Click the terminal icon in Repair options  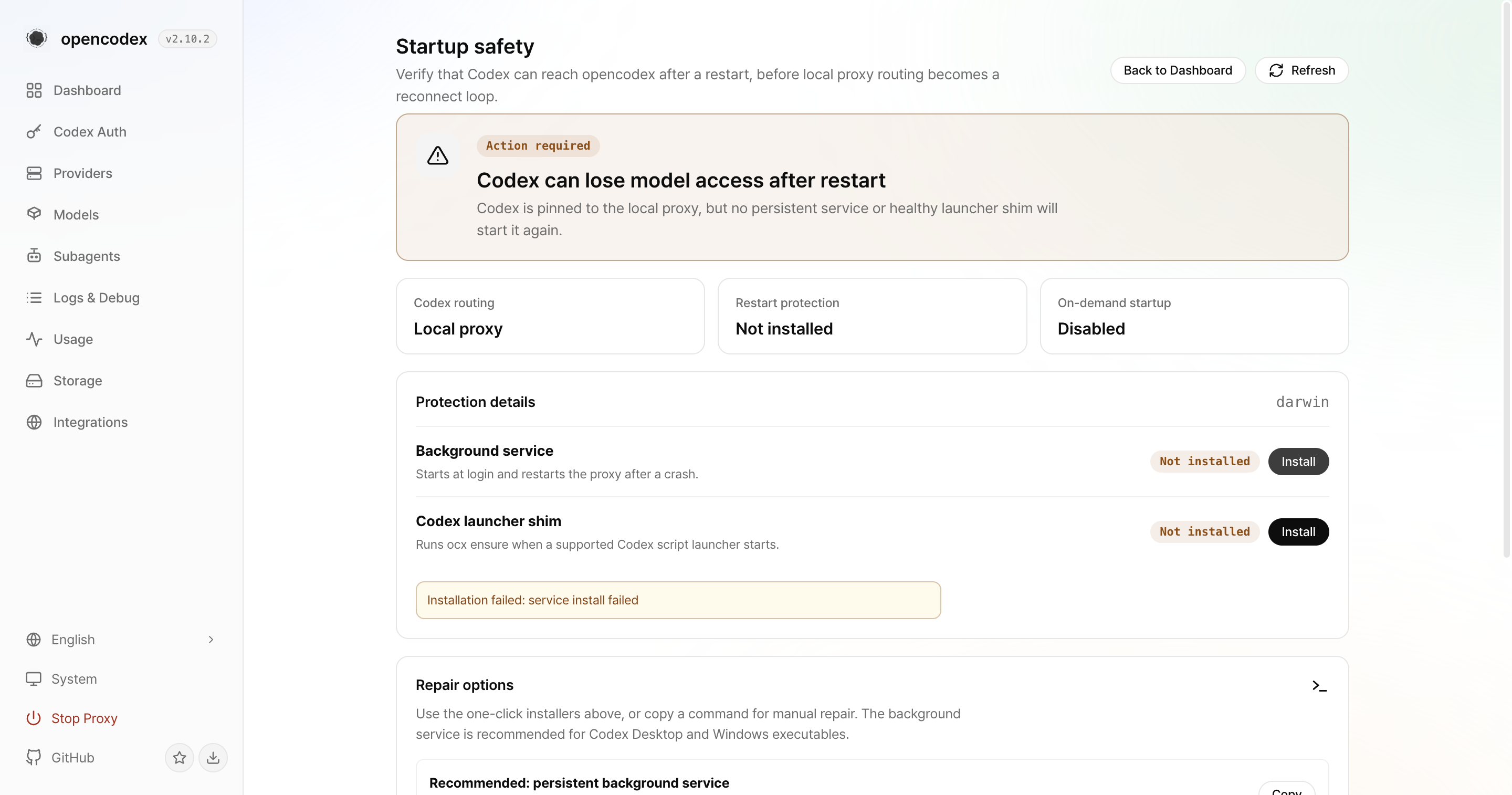tap(1319, 685)
